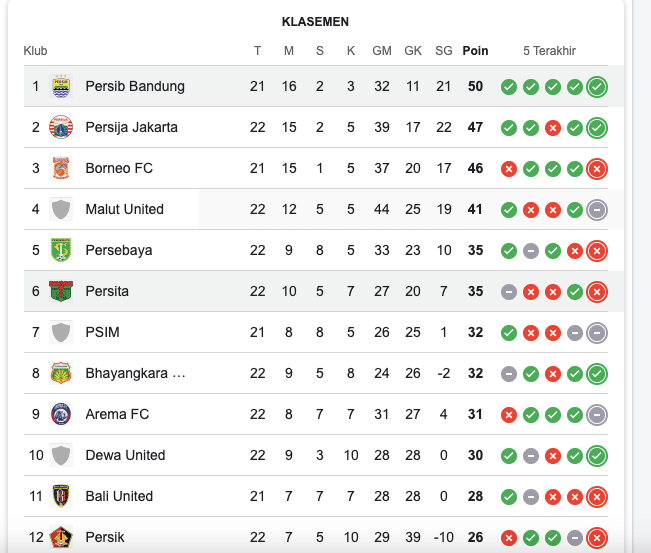Screen dimensions: 651x553
Task: Open the PSIM team name link
Action: point(103,332)
